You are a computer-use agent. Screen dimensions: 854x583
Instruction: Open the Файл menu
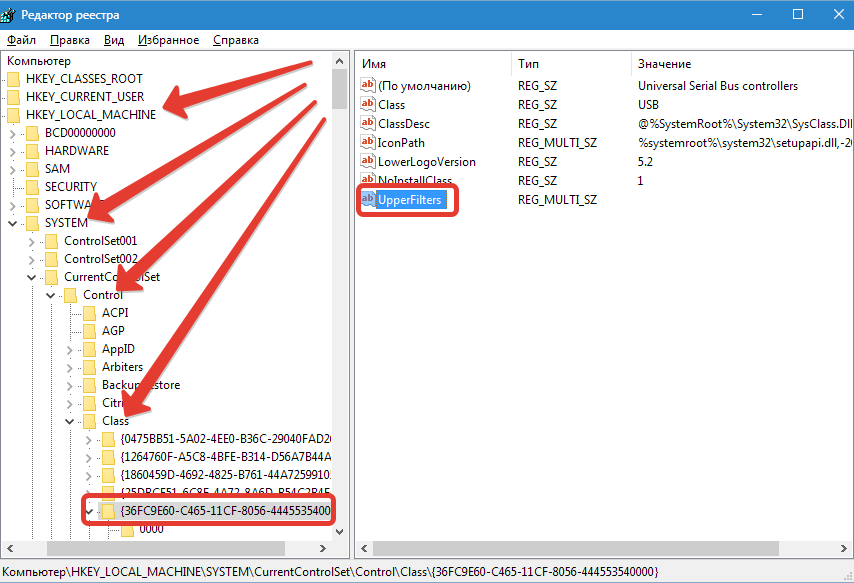(21, 40)
